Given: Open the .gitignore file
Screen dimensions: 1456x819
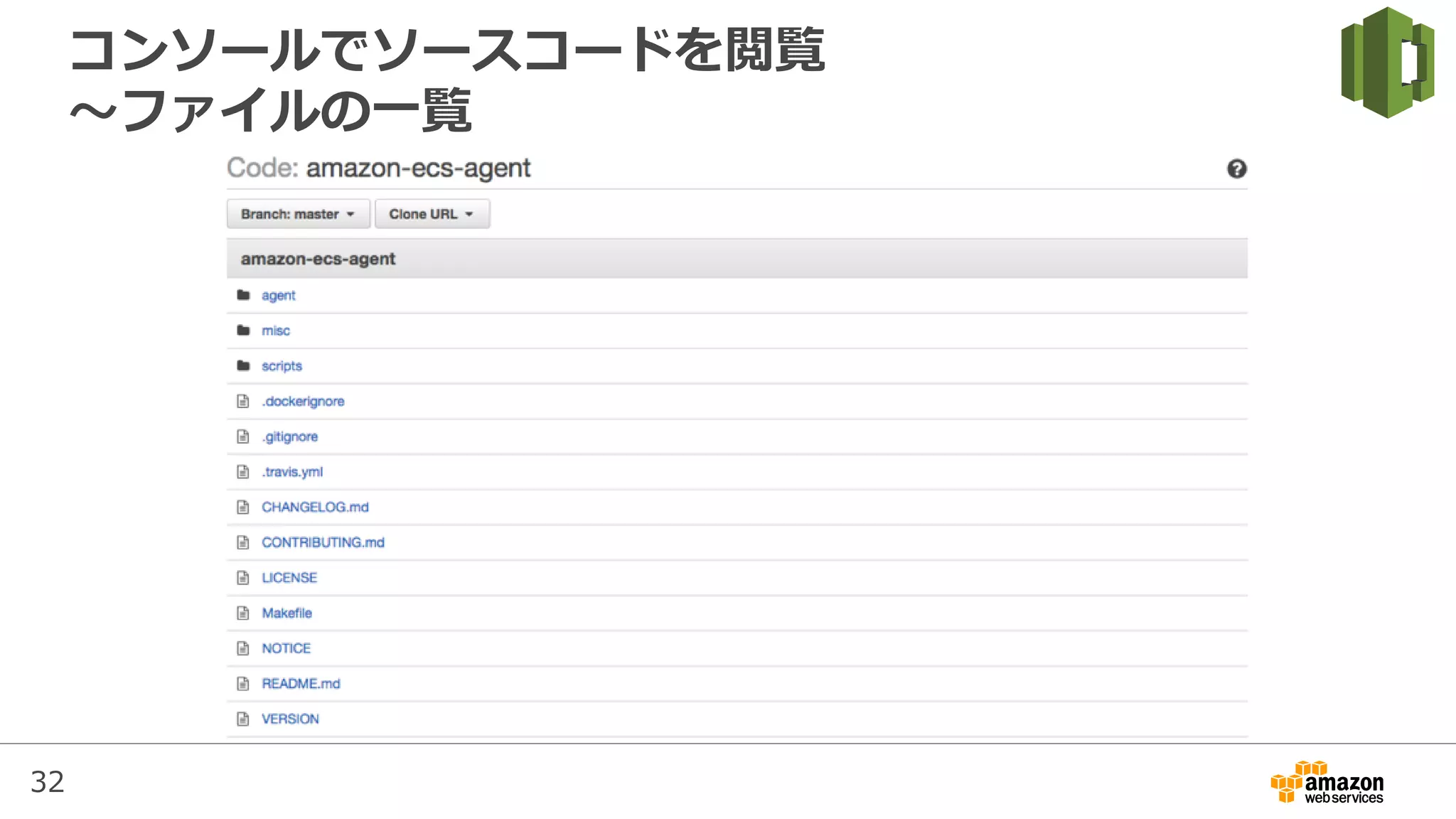Looking at the screenshot, I should point(289,437).
